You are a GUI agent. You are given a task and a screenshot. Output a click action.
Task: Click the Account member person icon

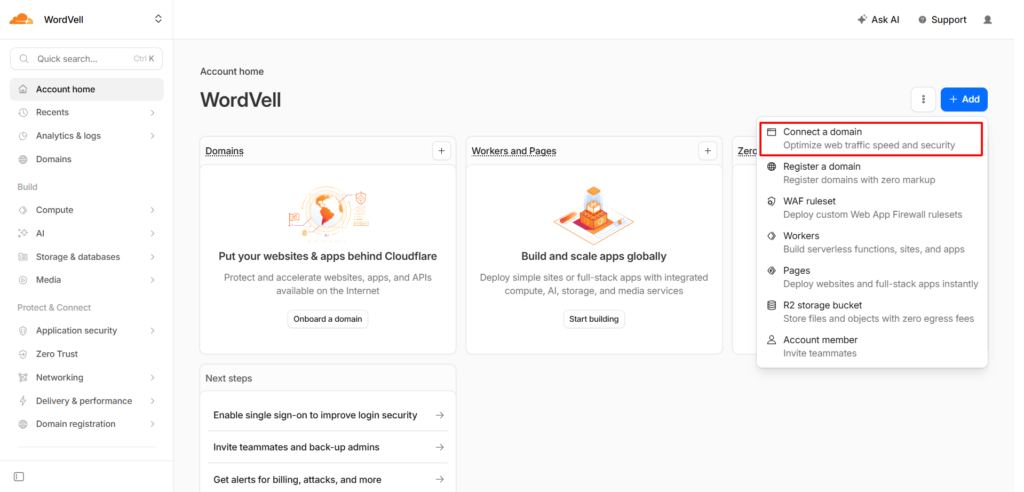tap(771, 340)
